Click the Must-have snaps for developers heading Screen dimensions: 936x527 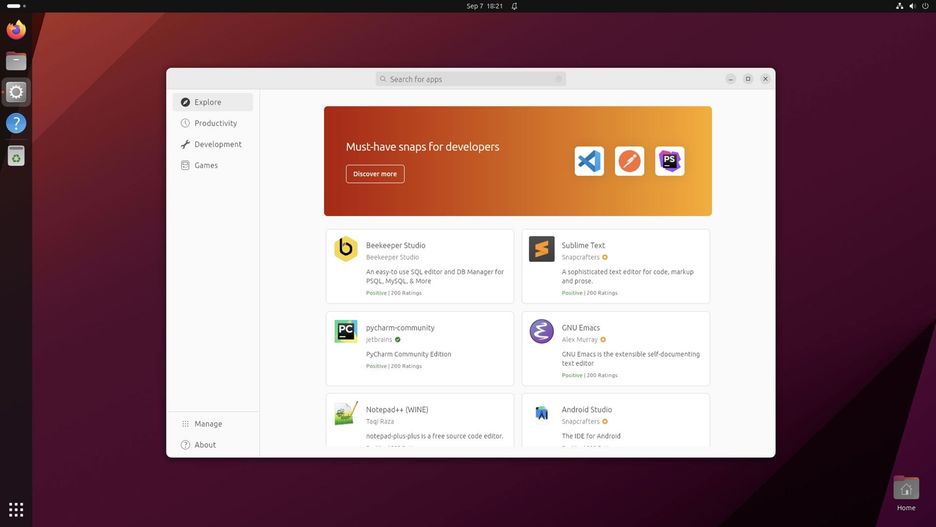click(423, 147)
